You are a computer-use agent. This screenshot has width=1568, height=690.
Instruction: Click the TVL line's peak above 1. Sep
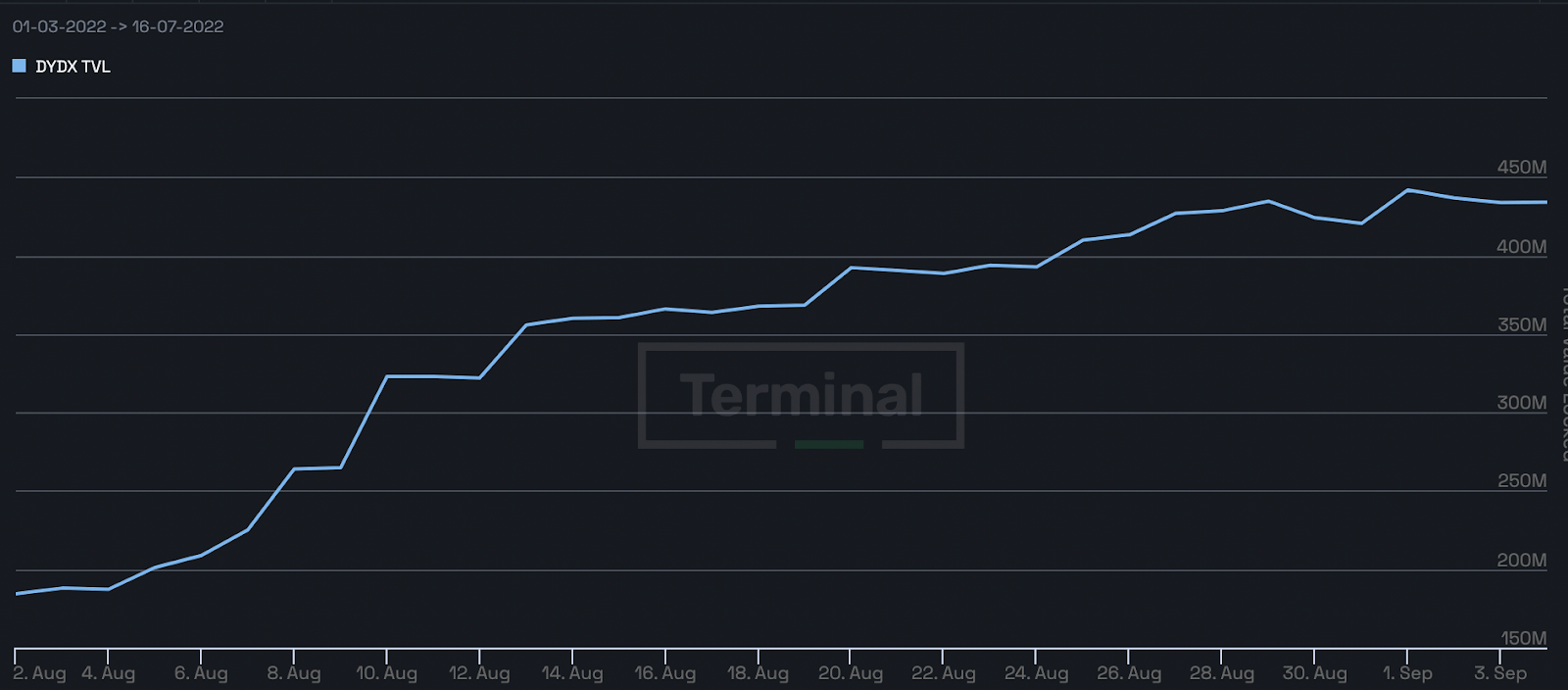pyautogui.click(x=1407, y=190)
